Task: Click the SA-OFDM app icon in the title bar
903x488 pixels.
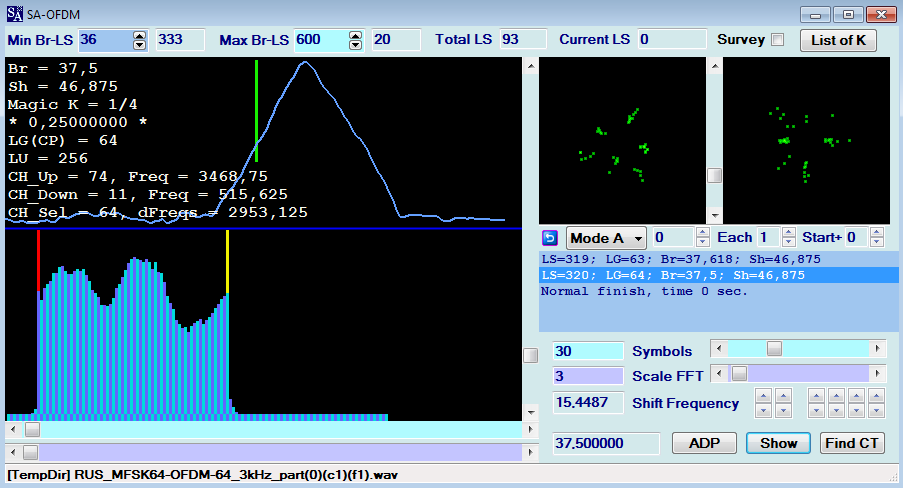Action: [x=14, y=14]
